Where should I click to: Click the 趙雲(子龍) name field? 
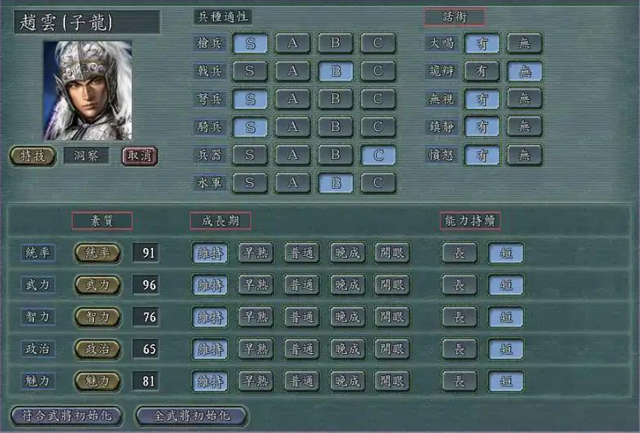click(87, 22)
